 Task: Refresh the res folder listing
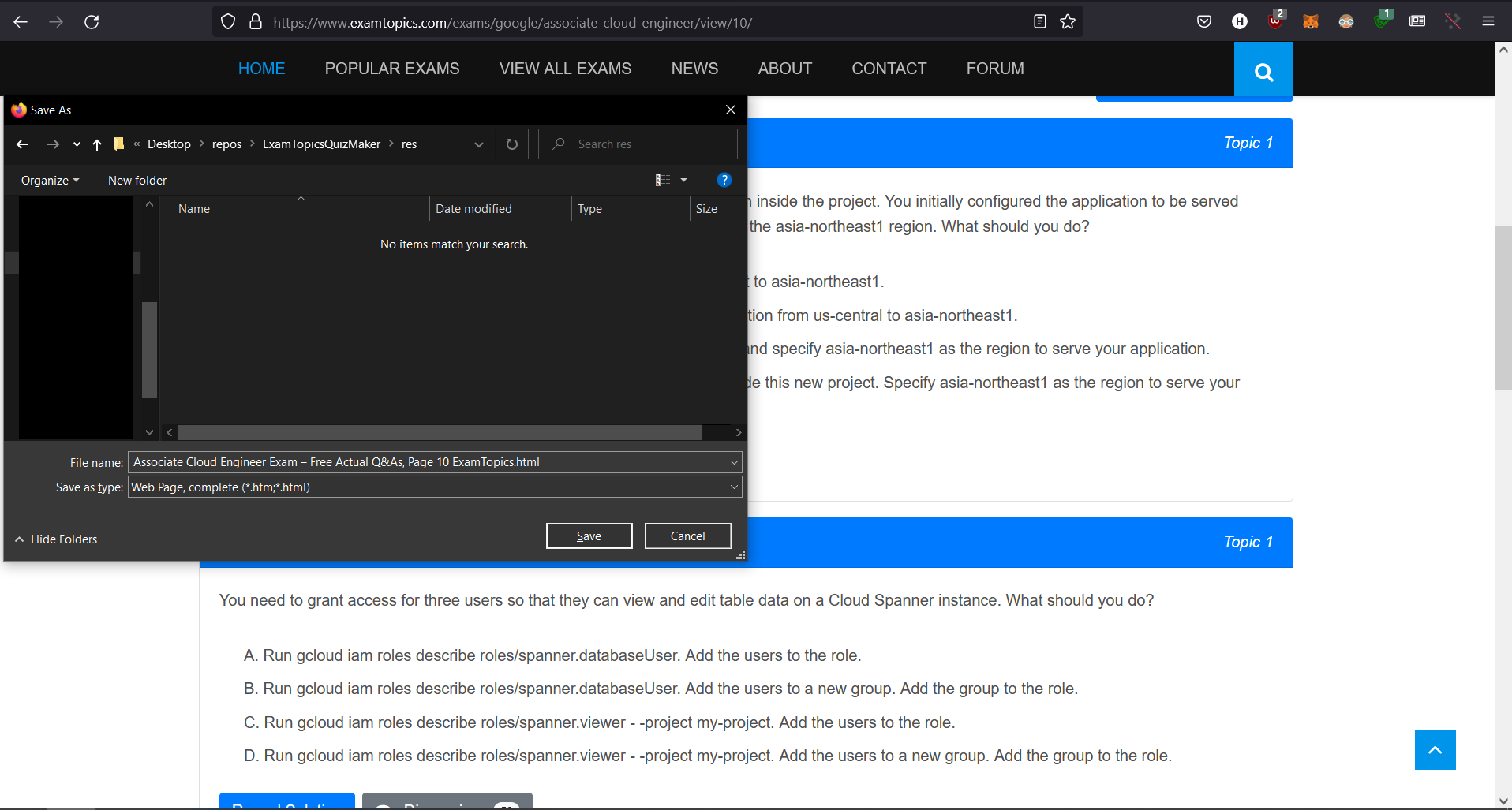(x=512, y=144)
